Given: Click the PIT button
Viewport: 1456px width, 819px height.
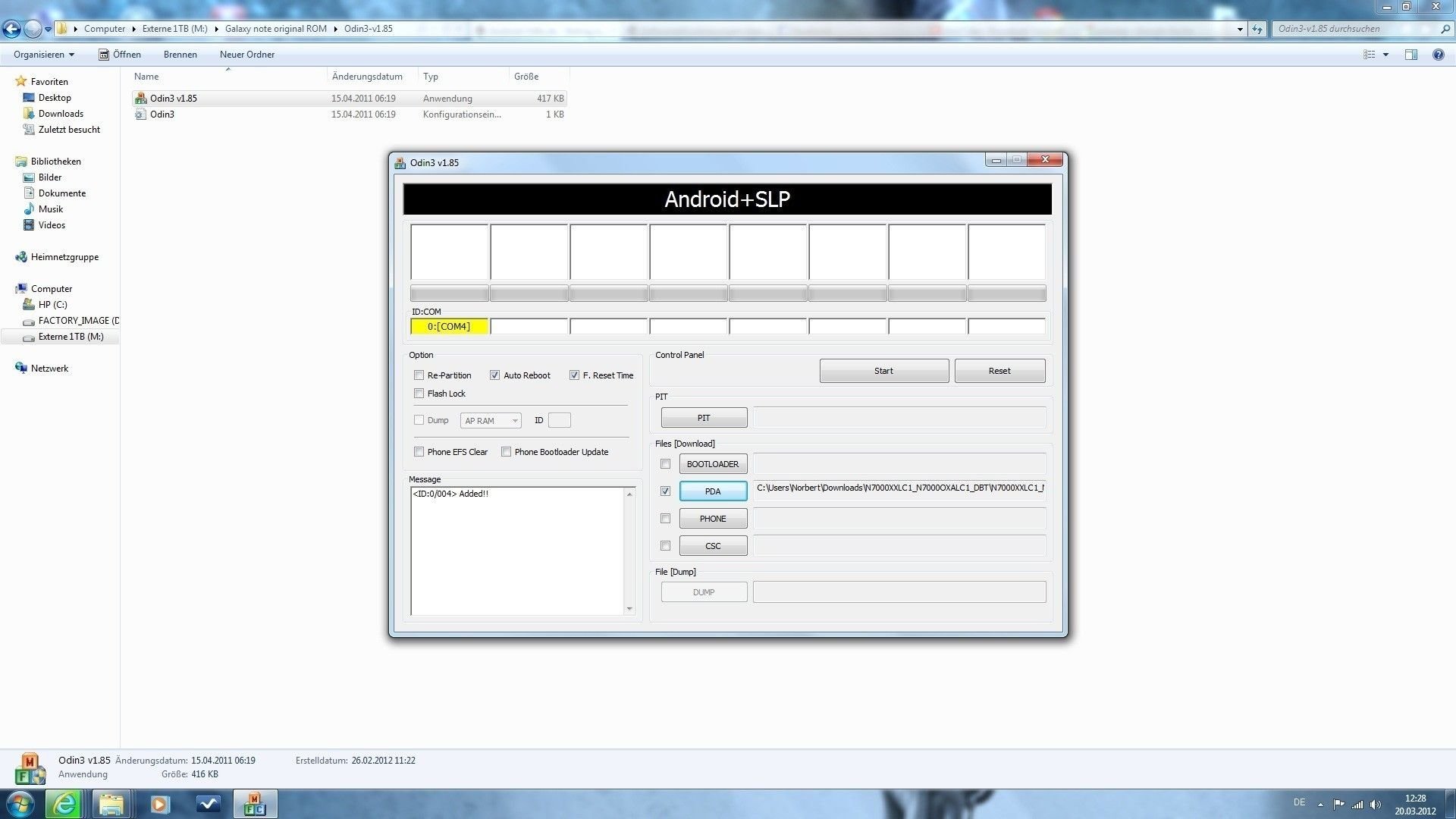Looking at the screenshot, I should (704, 418).
